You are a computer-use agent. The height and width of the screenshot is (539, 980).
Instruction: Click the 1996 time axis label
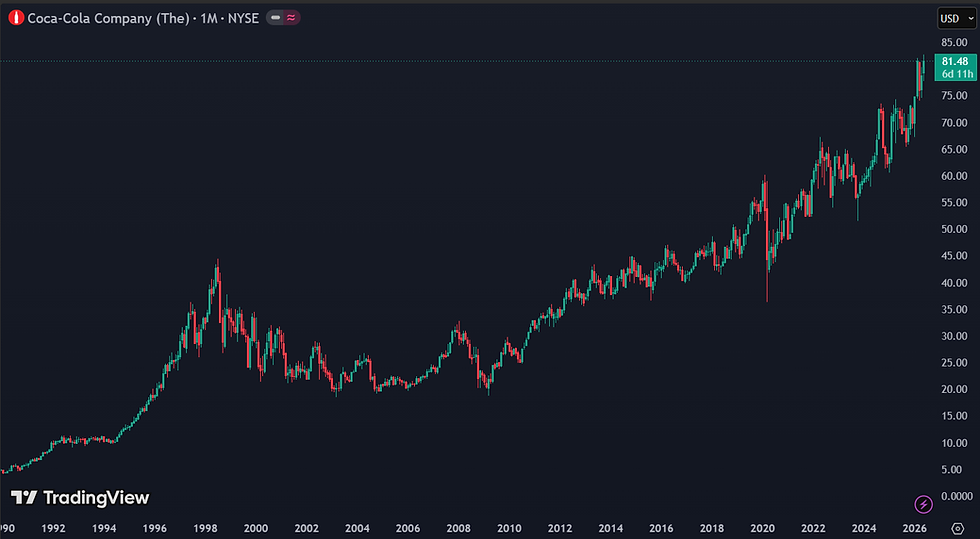(x=154, y=529)
